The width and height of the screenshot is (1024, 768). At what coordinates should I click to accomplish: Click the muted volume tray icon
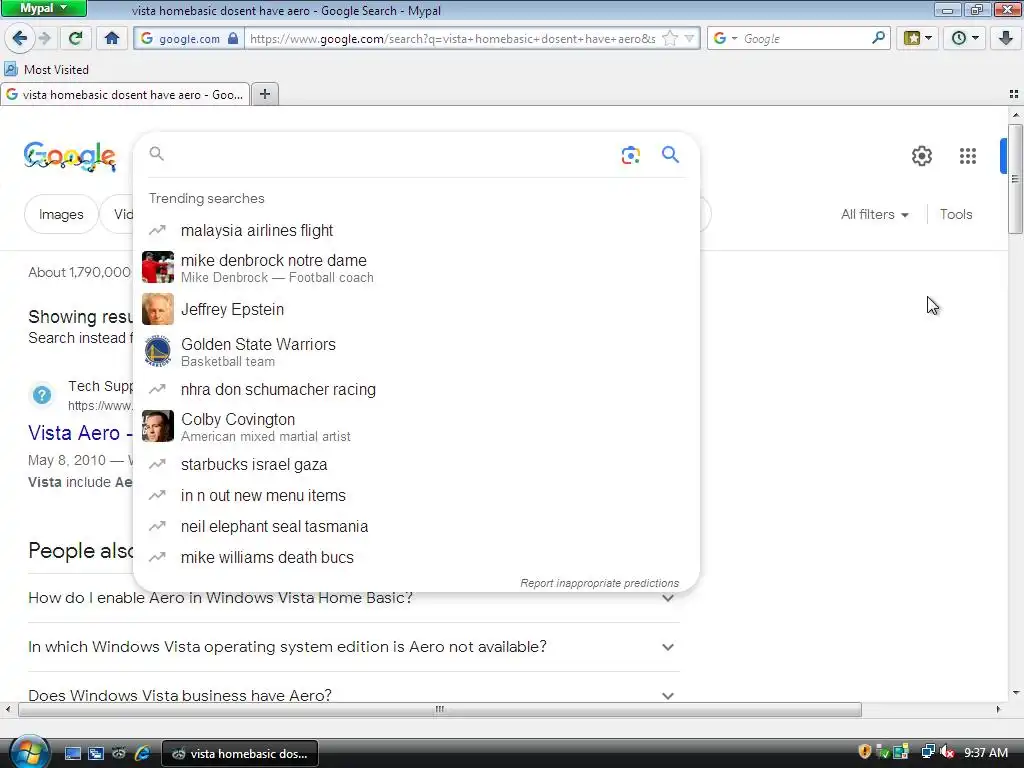click(x=946, y=752)
